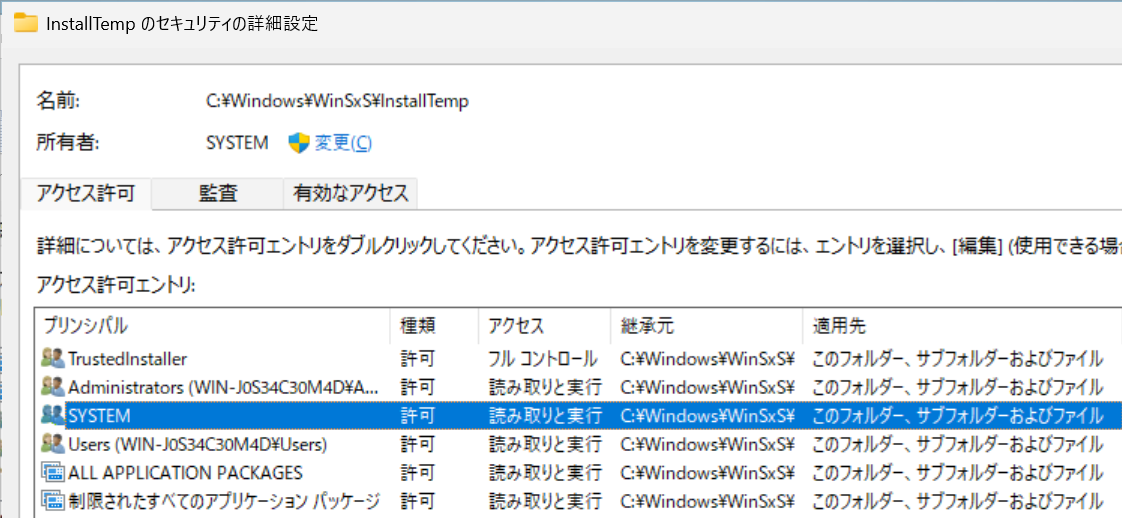
Task: Click the 制限されたすべてのアプリケーション パッケージ icon
Action: tap(53, 502)
